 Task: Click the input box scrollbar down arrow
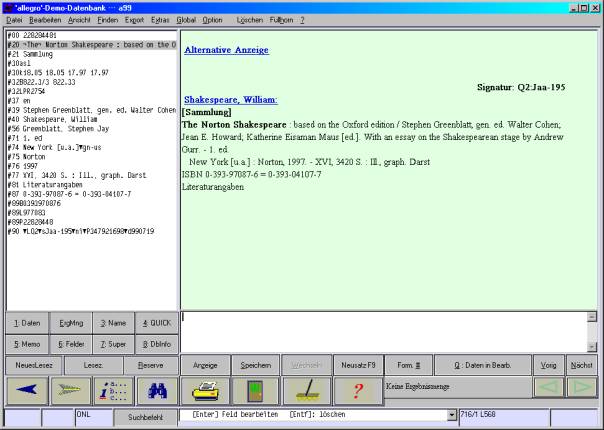(x=592, y=346)
